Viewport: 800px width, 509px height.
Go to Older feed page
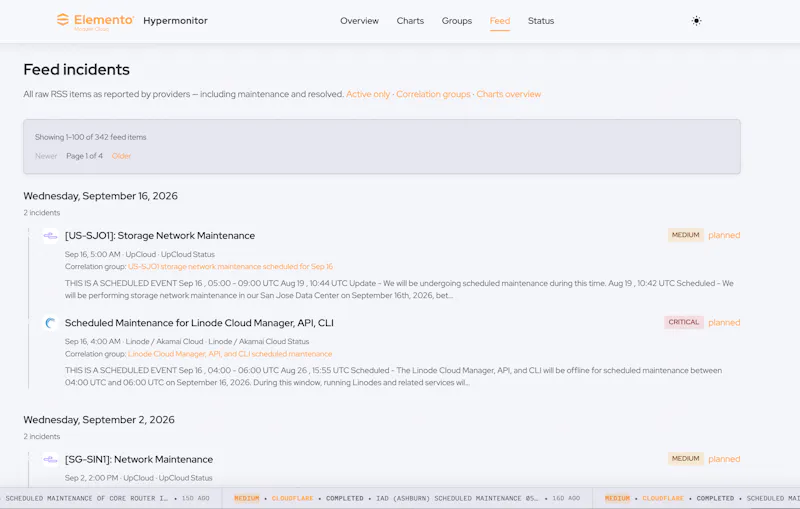point(121,156)
